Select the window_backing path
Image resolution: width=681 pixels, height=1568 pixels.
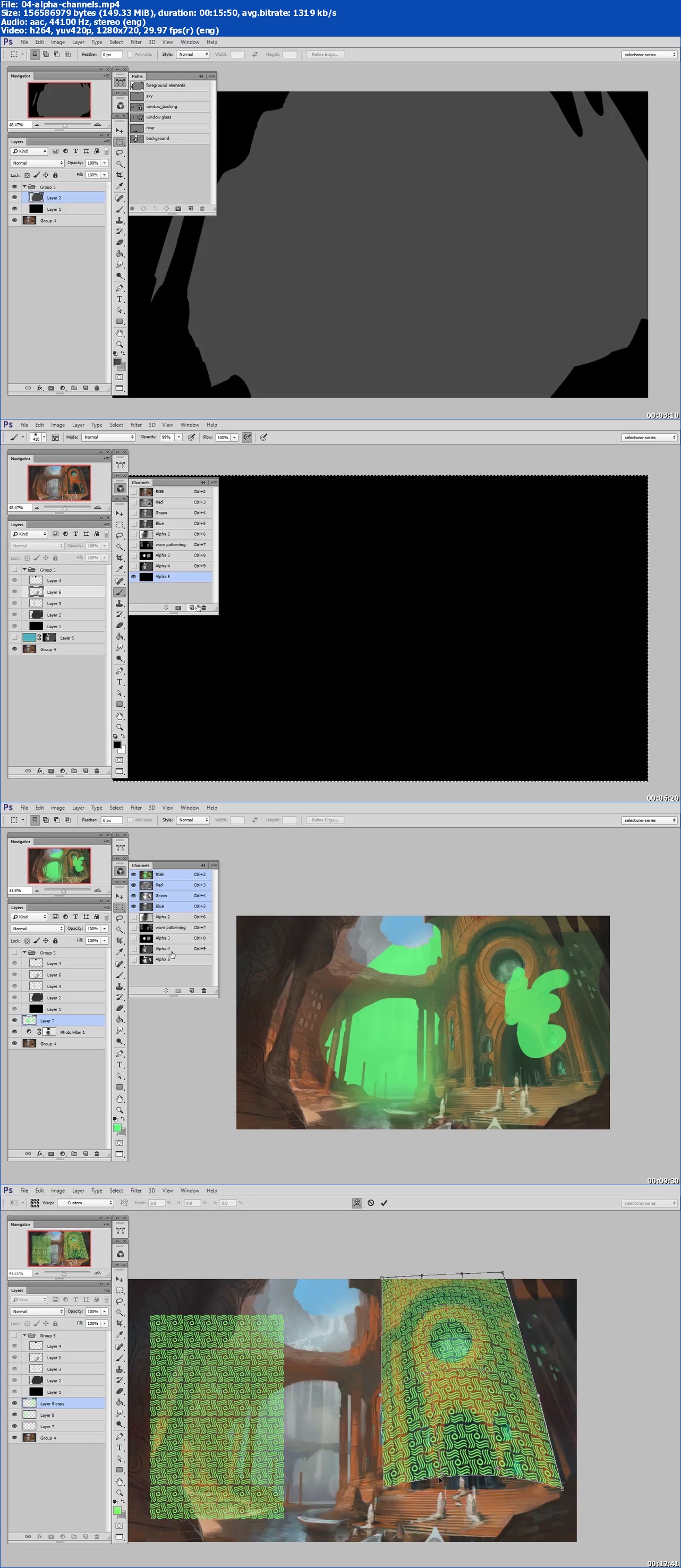click(170, 107)
